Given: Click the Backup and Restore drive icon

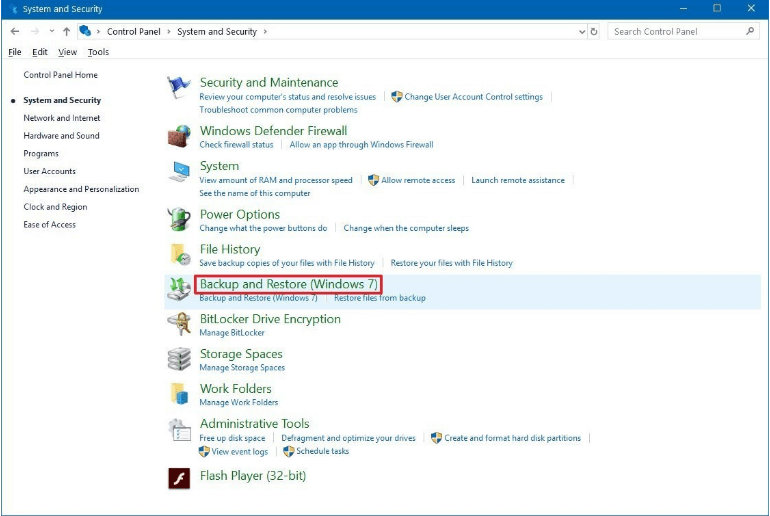Looking at the screenshot, I should pos(179,289).
